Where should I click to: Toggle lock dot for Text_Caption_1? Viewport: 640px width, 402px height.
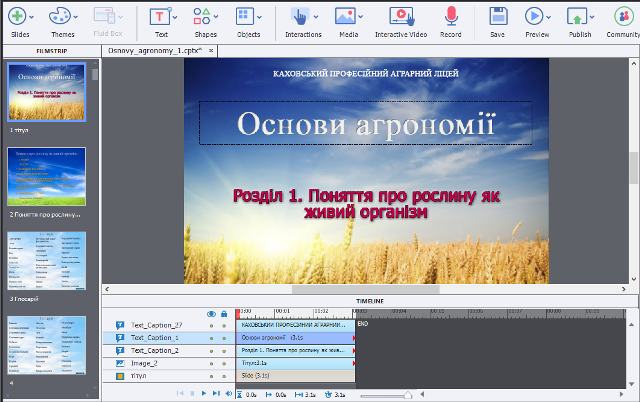point(224,338)
